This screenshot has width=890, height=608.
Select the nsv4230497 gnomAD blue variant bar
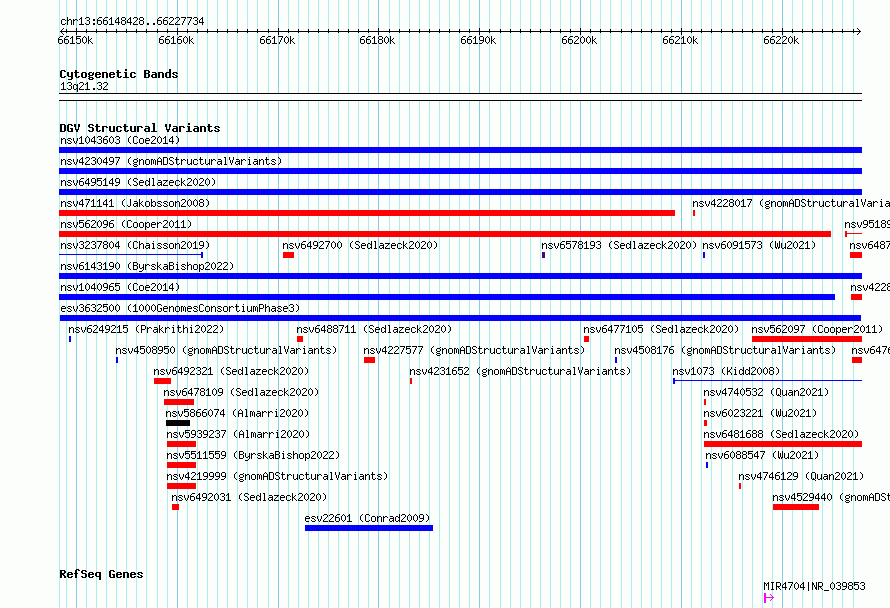tap(460, 171)
